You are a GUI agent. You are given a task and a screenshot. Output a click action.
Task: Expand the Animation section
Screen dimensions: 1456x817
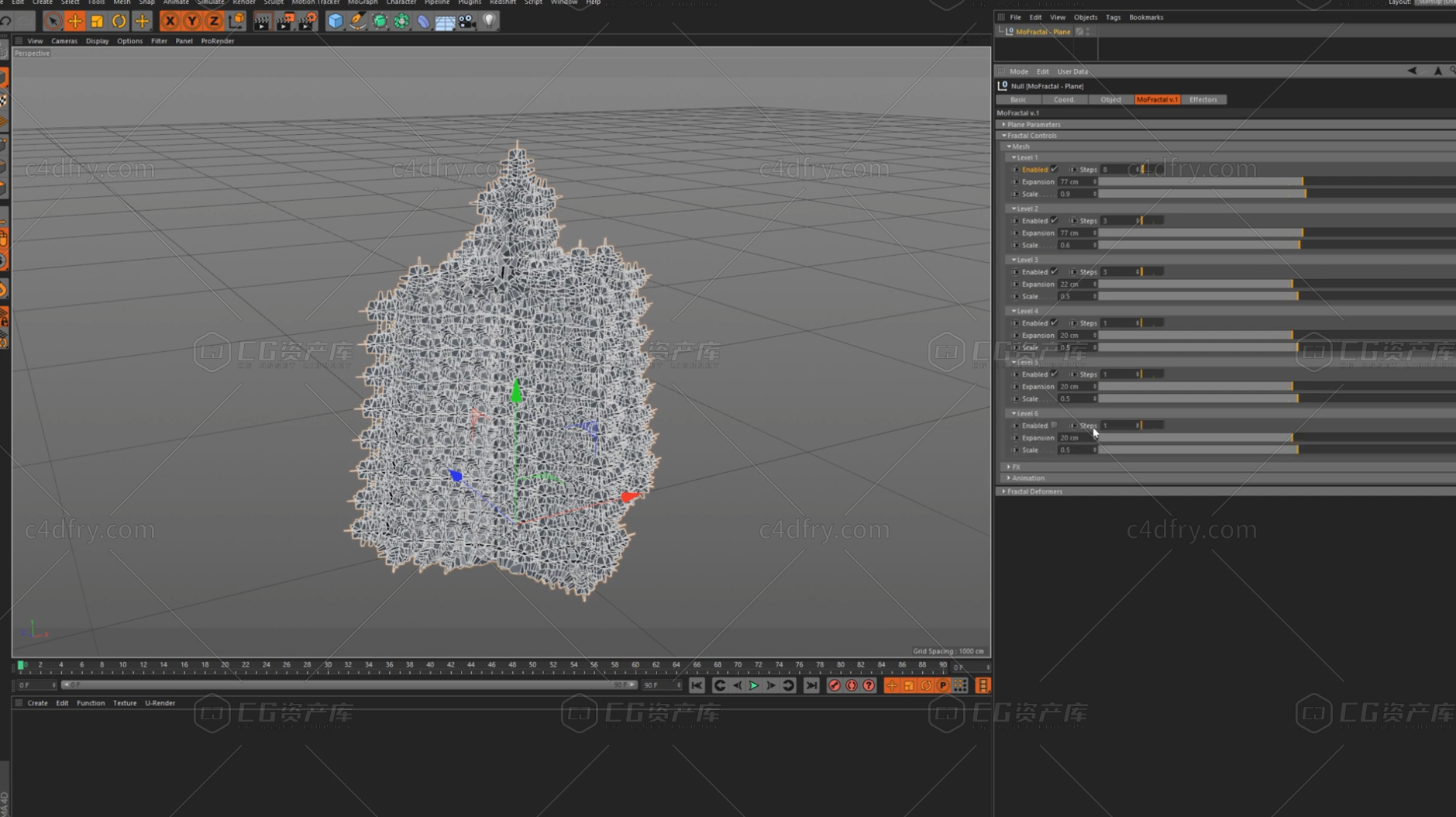point(1008,478)
